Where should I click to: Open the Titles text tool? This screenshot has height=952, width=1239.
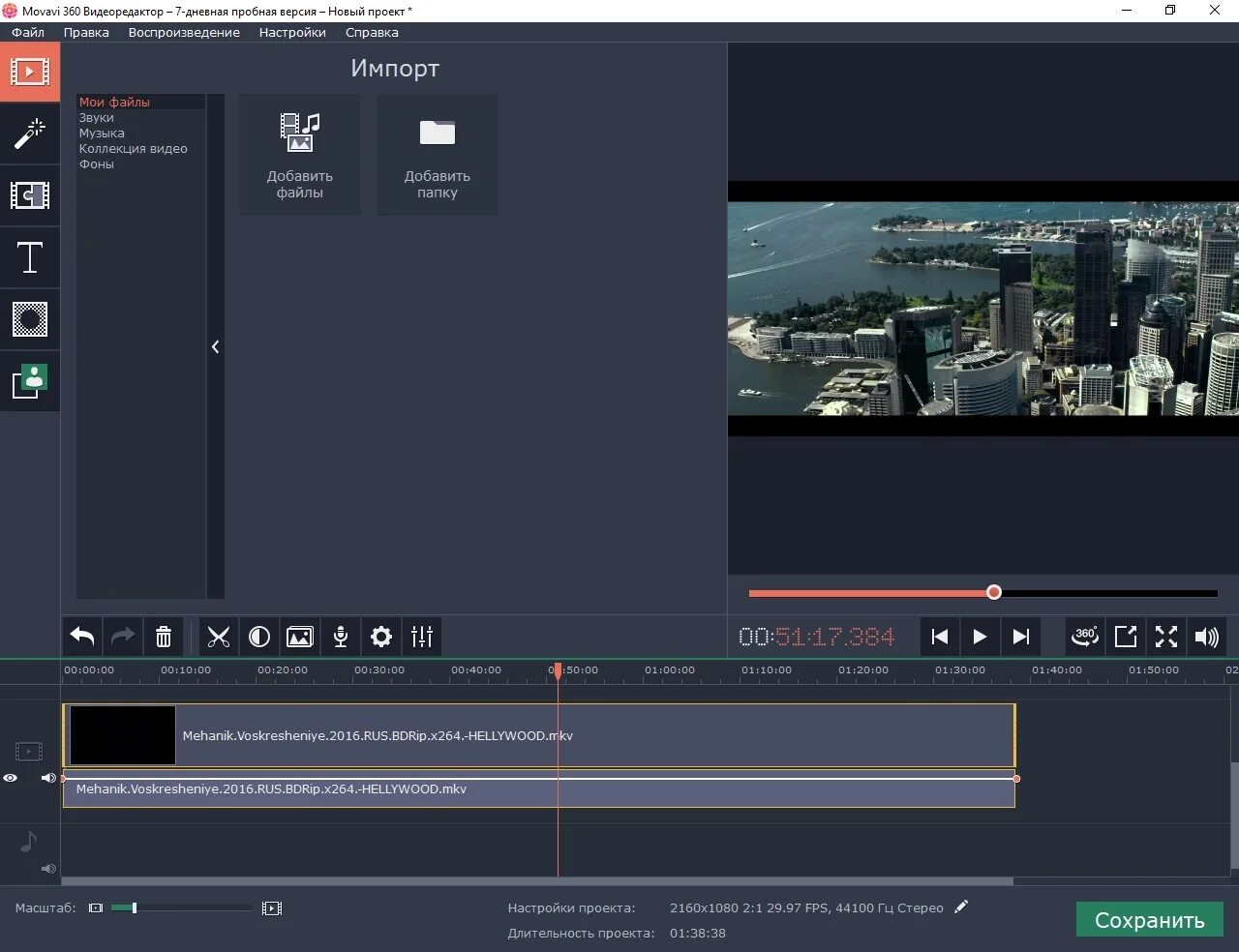pyautogui.click(x=30, y=257)
